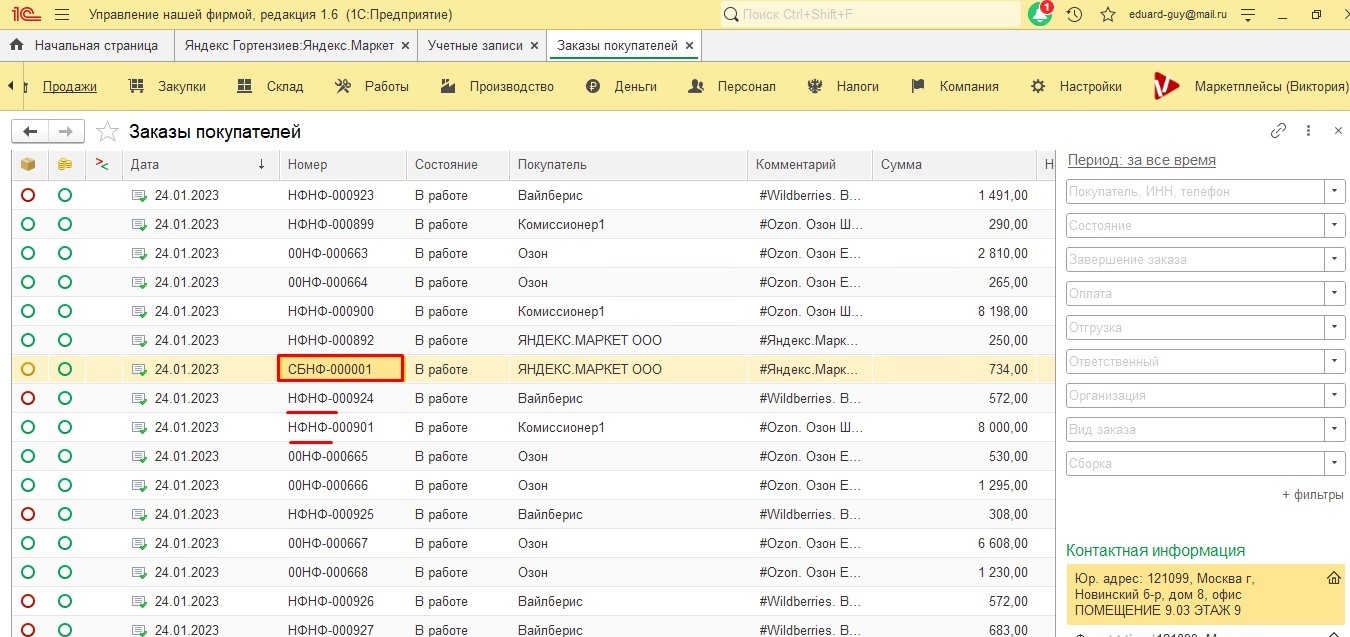The image size is (1350, 637).
Task: Expand the Состояние filter dropdown
Action: coord(1334,225)
